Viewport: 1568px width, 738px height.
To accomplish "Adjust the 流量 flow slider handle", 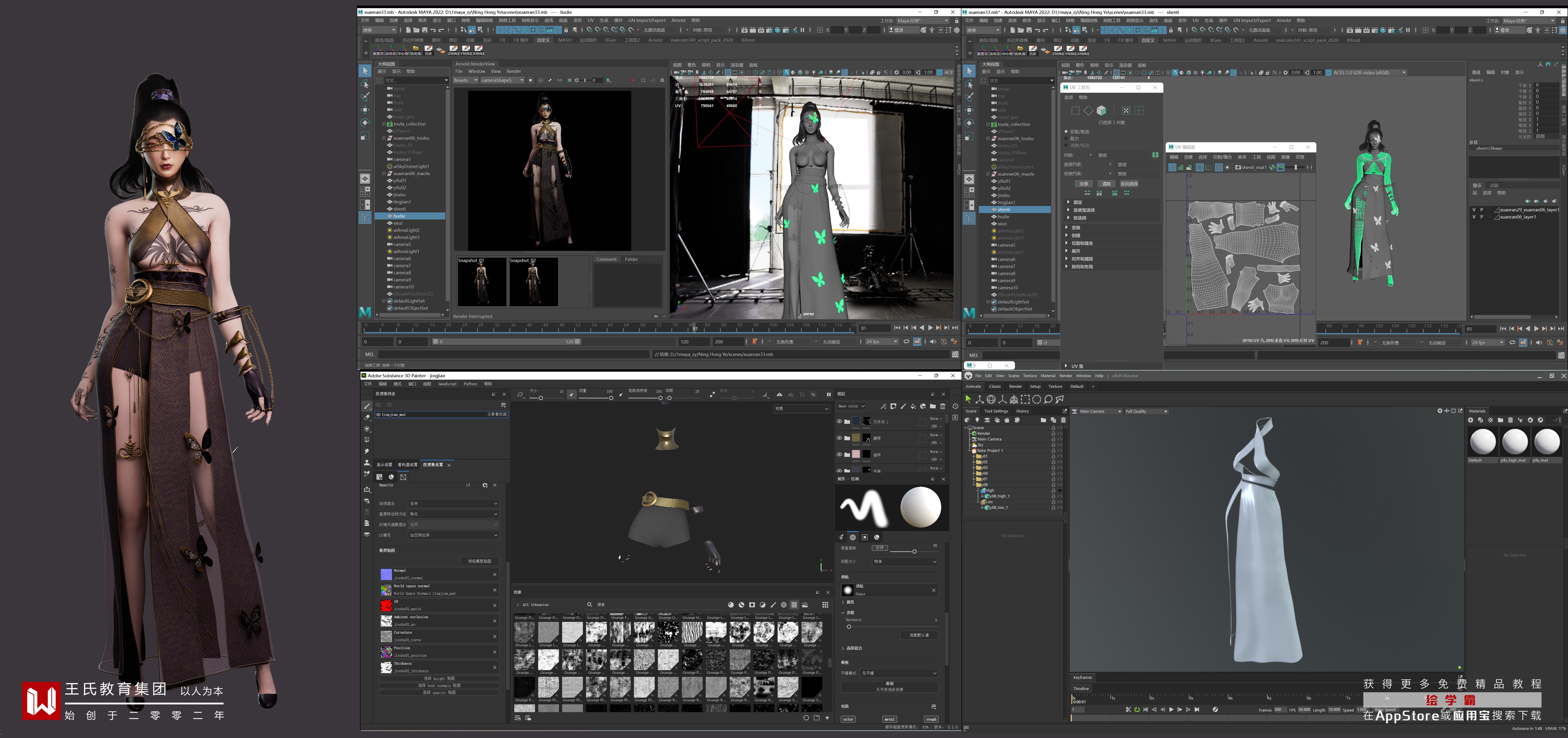I will pyautogui.click(x=611, y=398).
